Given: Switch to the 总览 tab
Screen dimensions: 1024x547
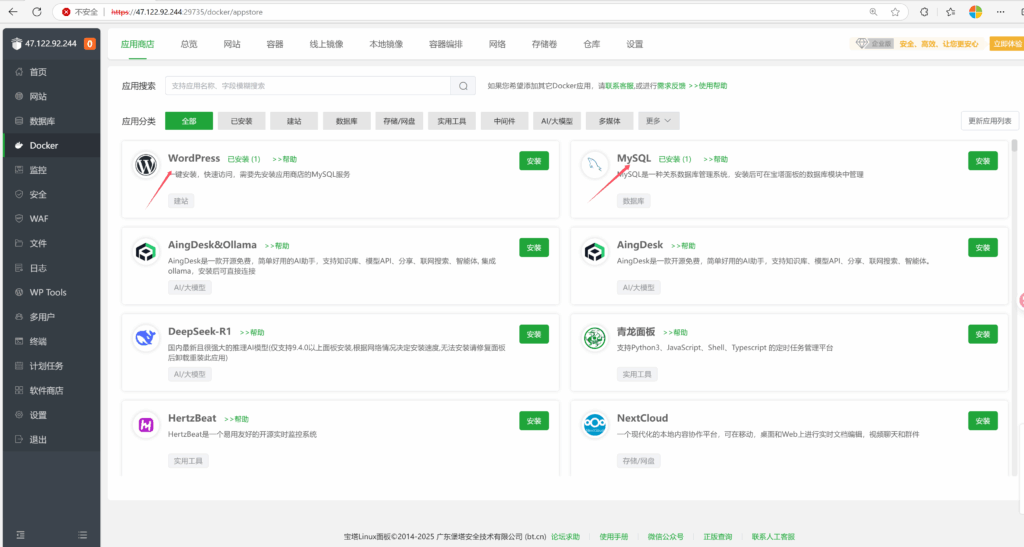Looking at the screenshot, I should pyautogui.click(x=189, y=44).
